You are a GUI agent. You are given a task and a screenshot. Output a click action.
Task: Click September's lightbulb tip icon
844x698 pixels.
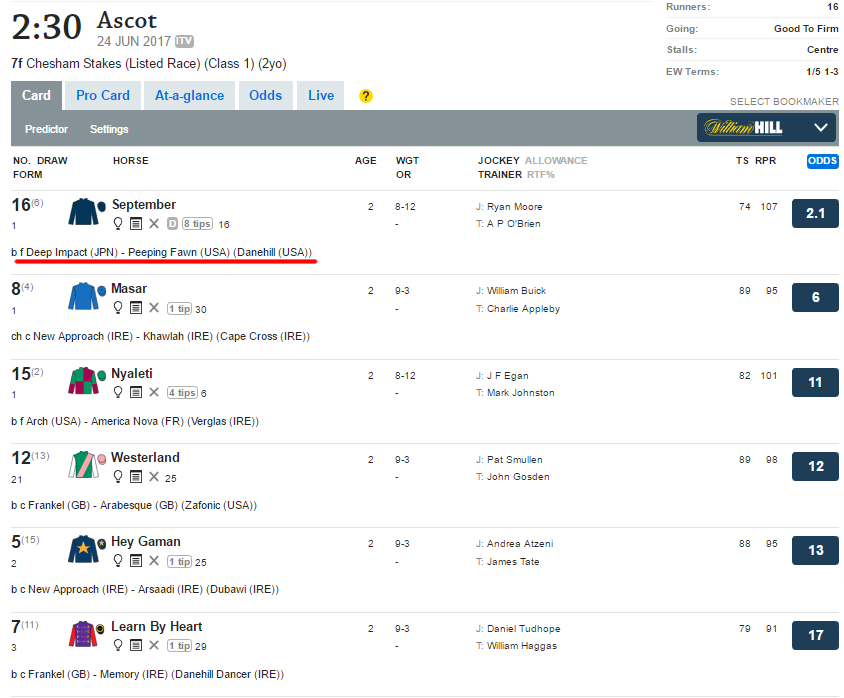tap(118, 224)
